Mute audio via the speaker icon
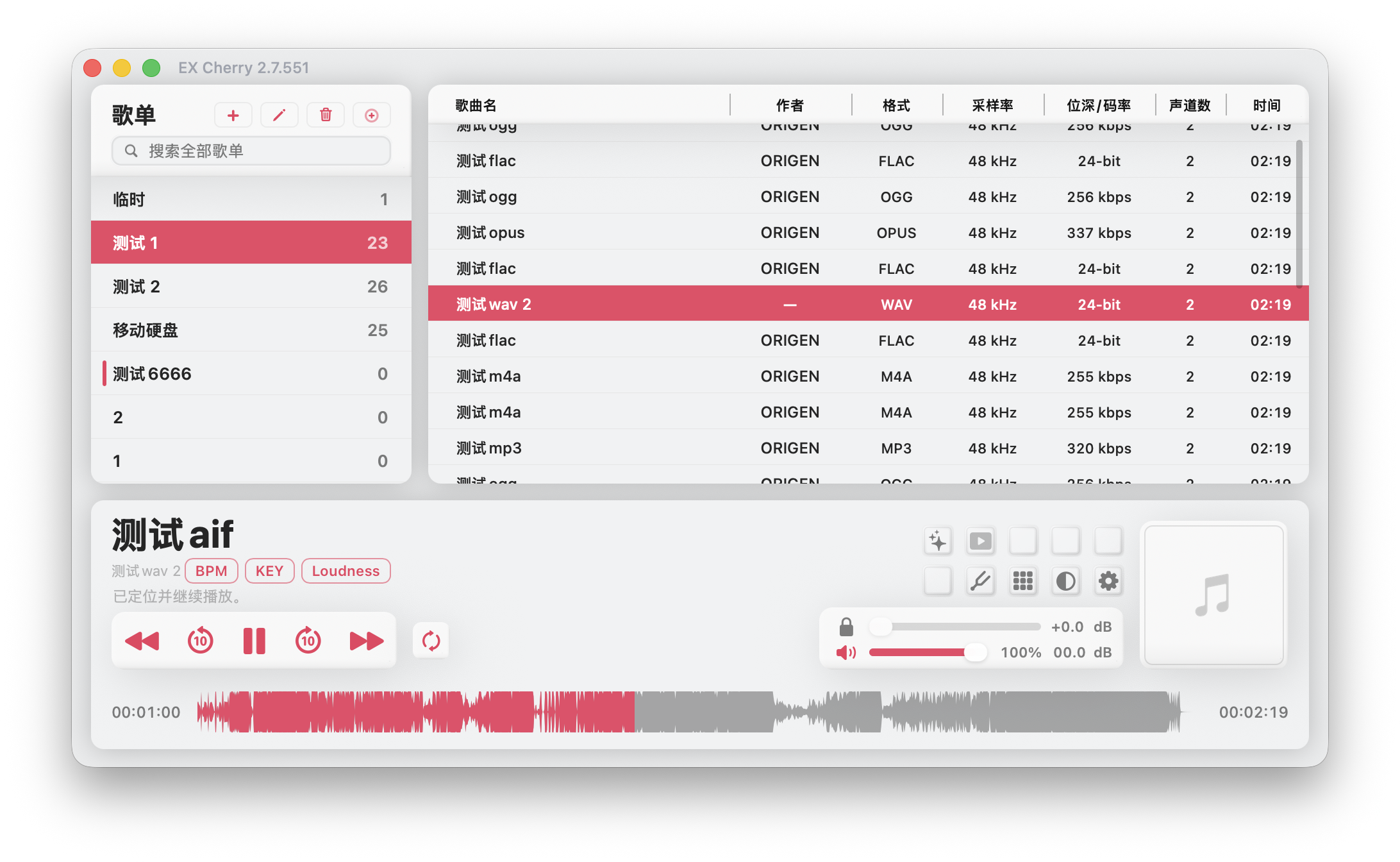The width and height of the screenshot is (1400, 862). [847, 652]
